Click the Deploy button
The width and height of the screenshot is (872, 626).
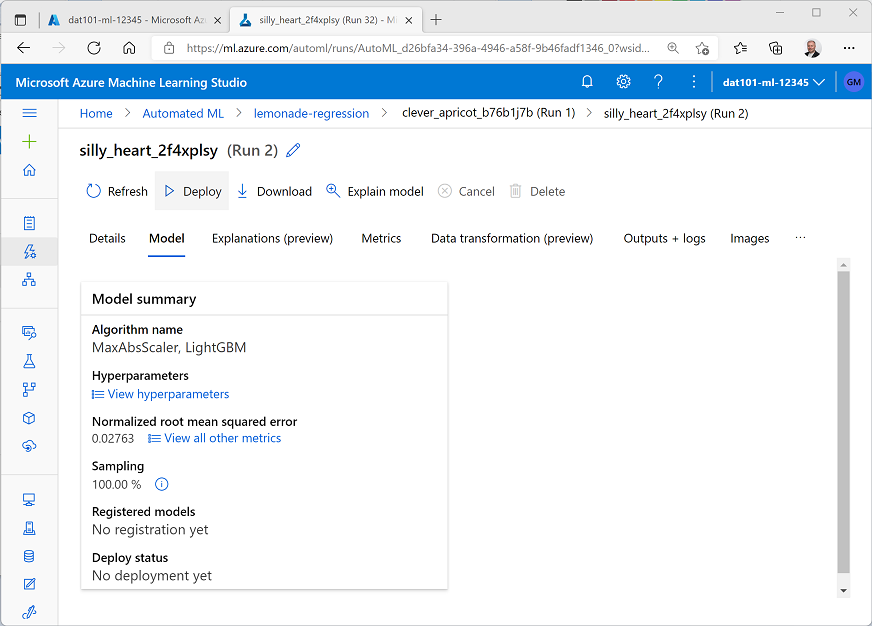192,191
